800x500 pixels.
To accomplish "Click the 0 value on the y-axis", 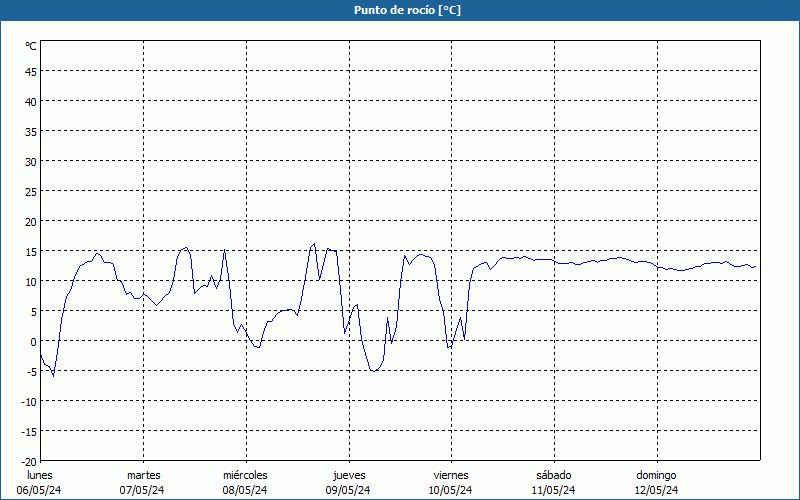I will pos(34,342).
